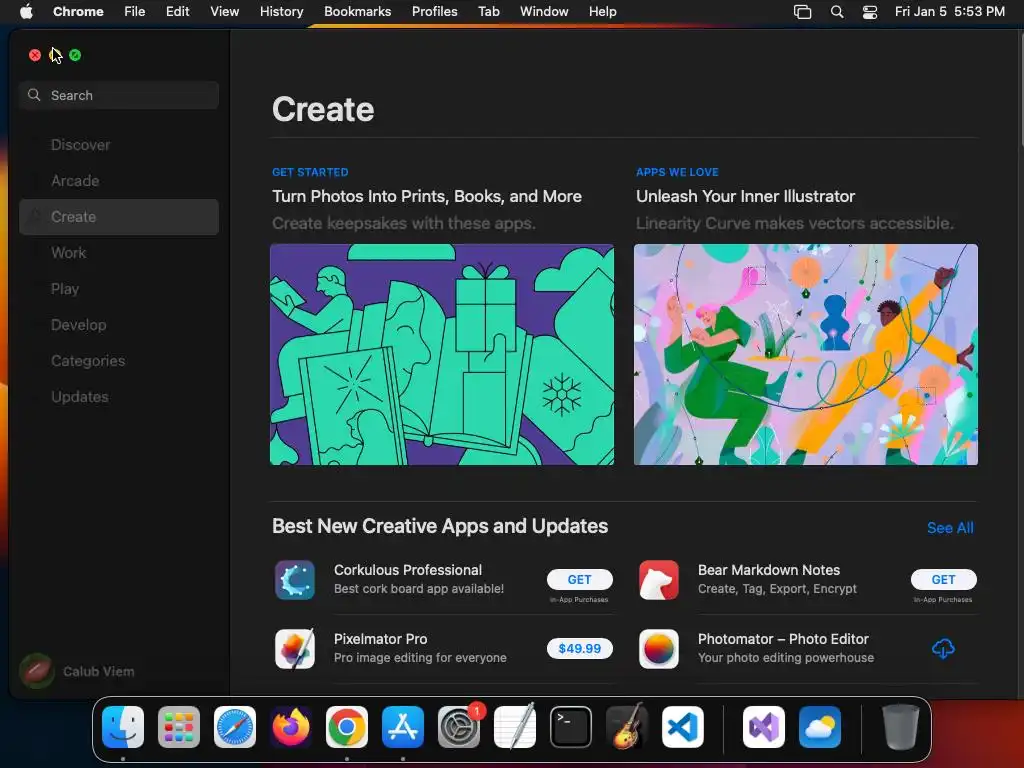
Task: Open Photomator app icon
Action: [658, 648]
